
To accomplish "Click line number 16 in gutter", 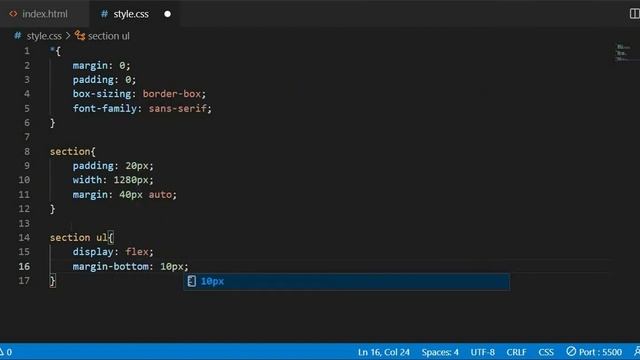I will (x=24, y=267).
